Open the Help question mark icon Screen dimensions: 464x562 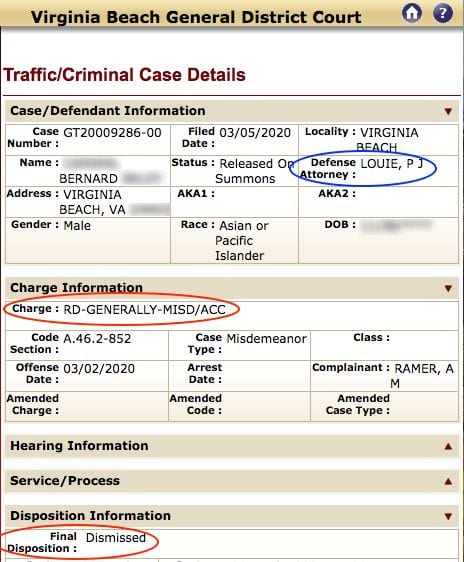tap(443, 13)
